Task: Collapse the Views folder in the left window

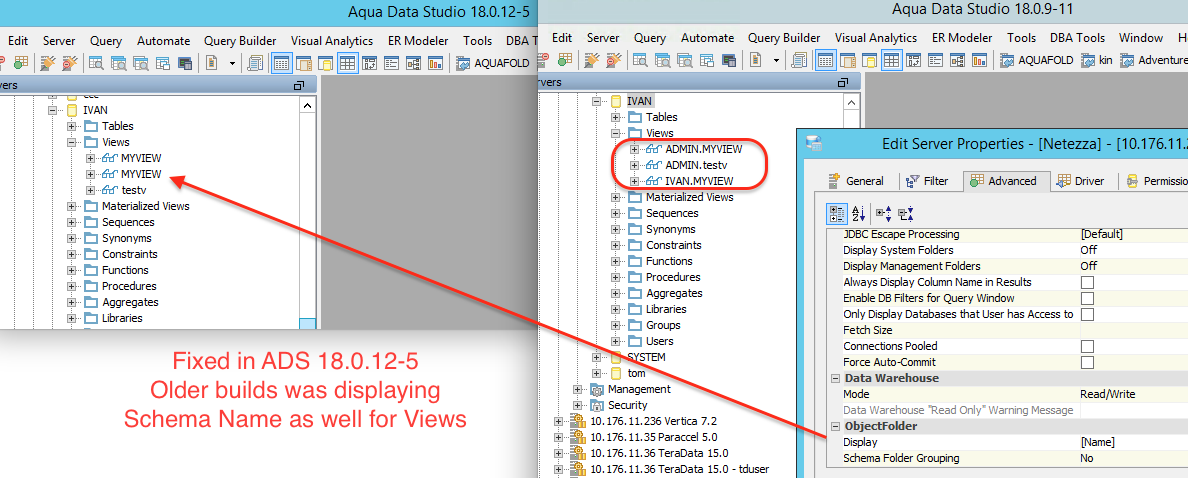Action: [71, 142]
